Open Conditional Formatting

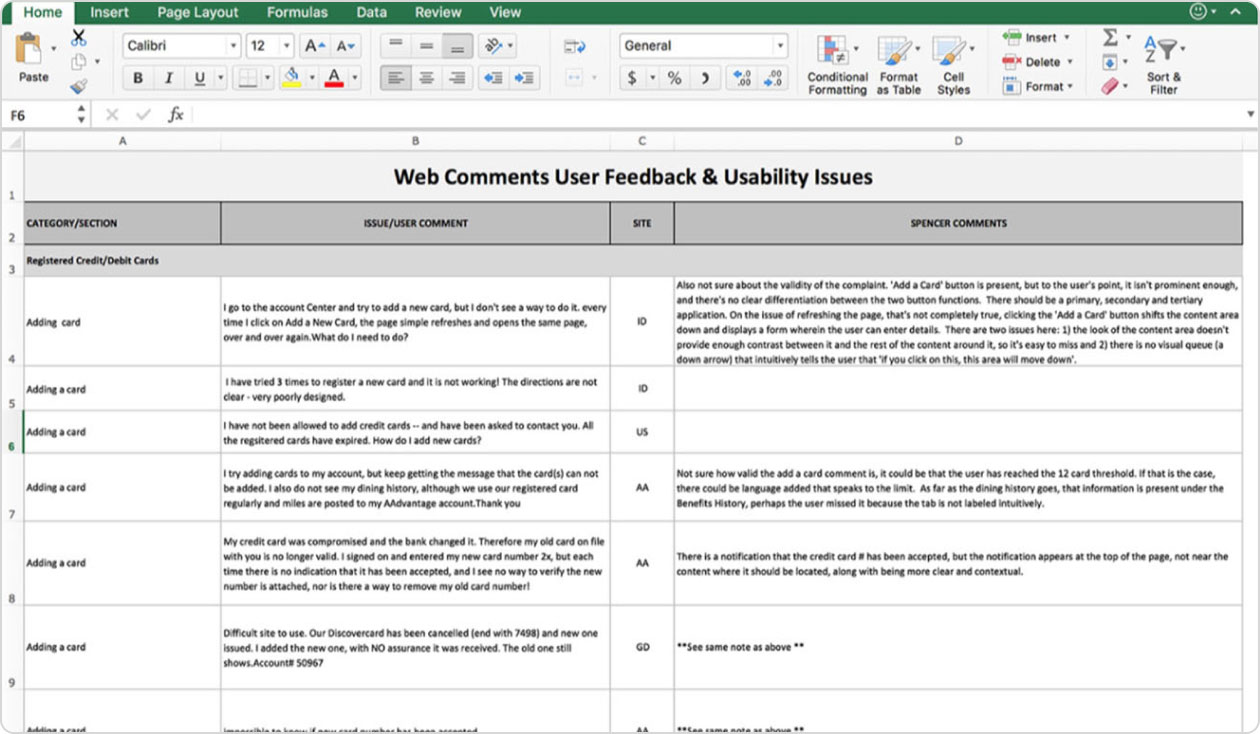point(837,66)
